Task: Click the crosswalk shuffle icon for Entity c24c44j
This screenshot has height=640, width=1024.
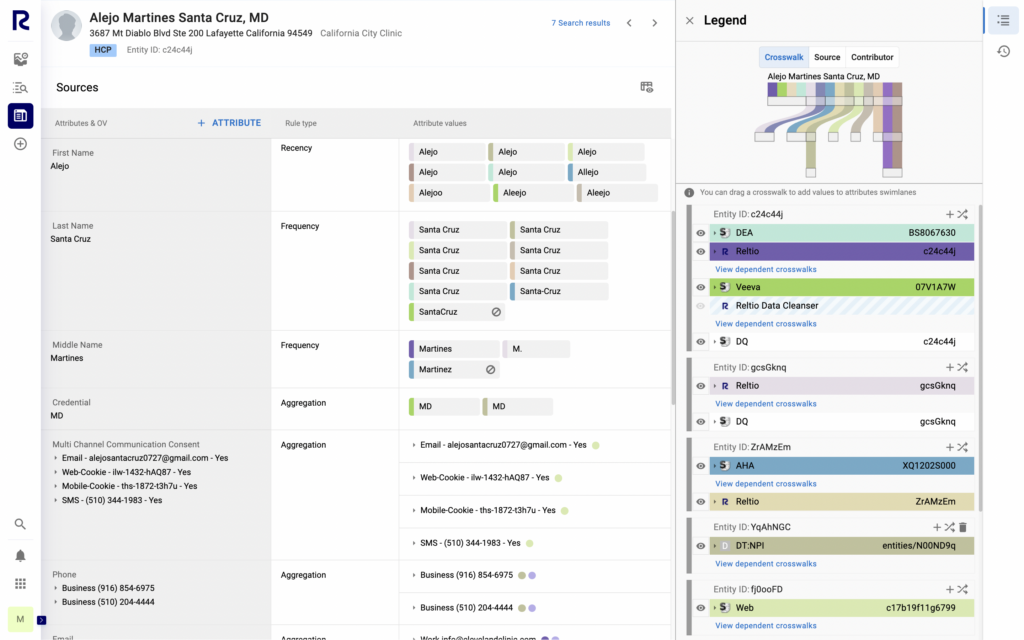Action: point(963,213)
